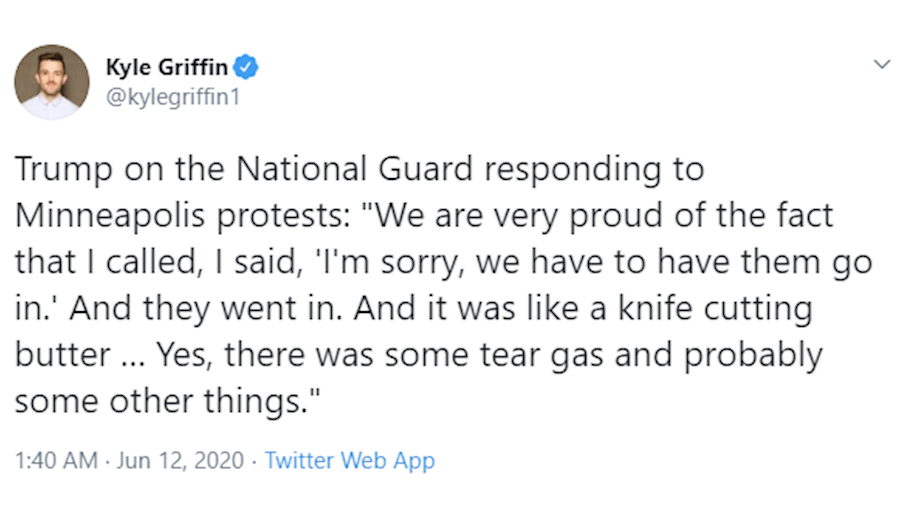Click Kyle Griffin's profile avatar photo
The image size is (900, 520).
pos(52,81)
